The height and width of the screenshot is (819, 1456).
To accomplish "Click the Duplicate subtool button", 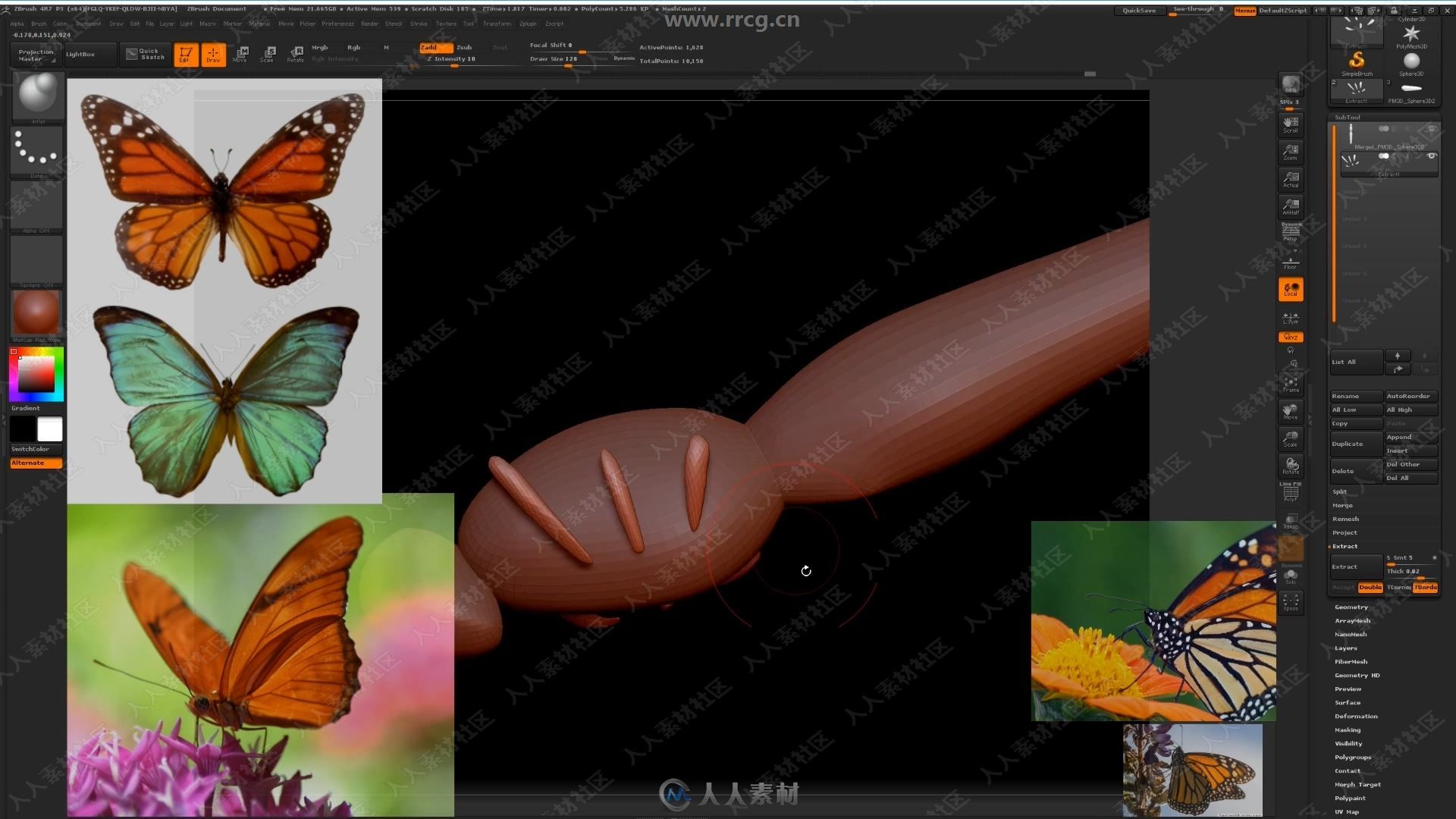I will [x=1357, y=444].
